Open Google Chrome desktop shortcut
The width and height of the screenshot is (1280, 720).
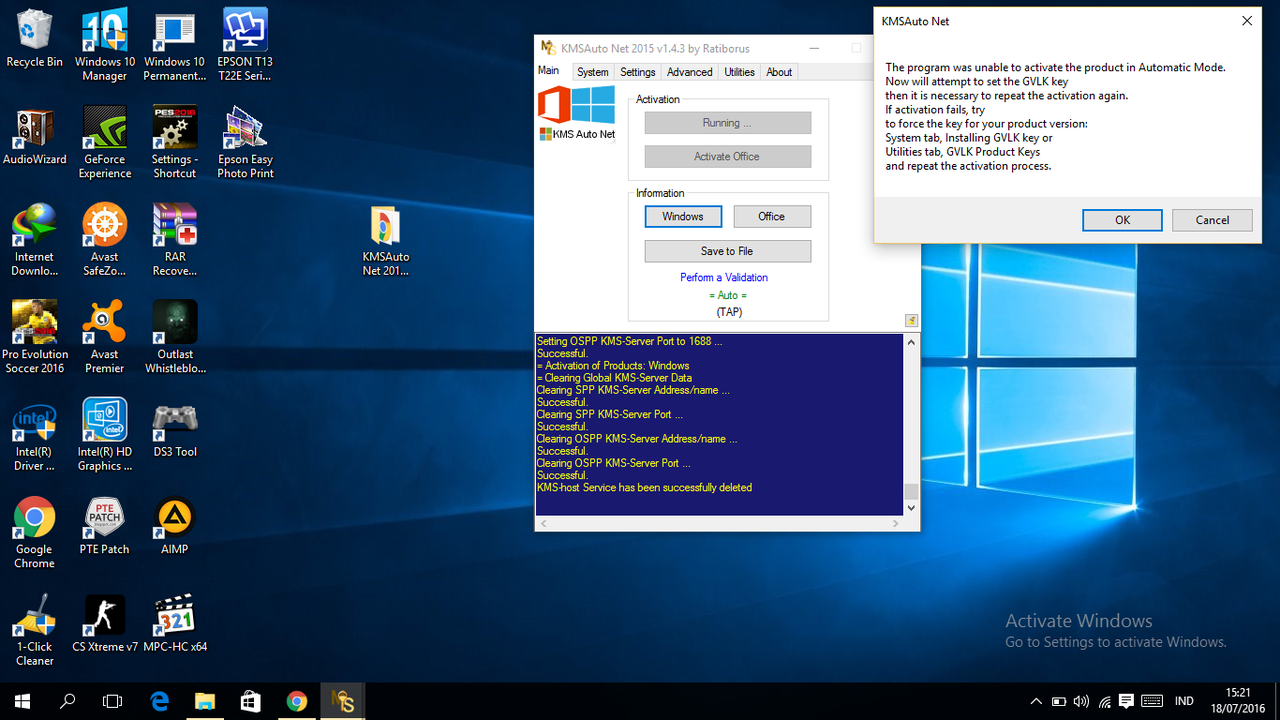click(x=34, y=532)
